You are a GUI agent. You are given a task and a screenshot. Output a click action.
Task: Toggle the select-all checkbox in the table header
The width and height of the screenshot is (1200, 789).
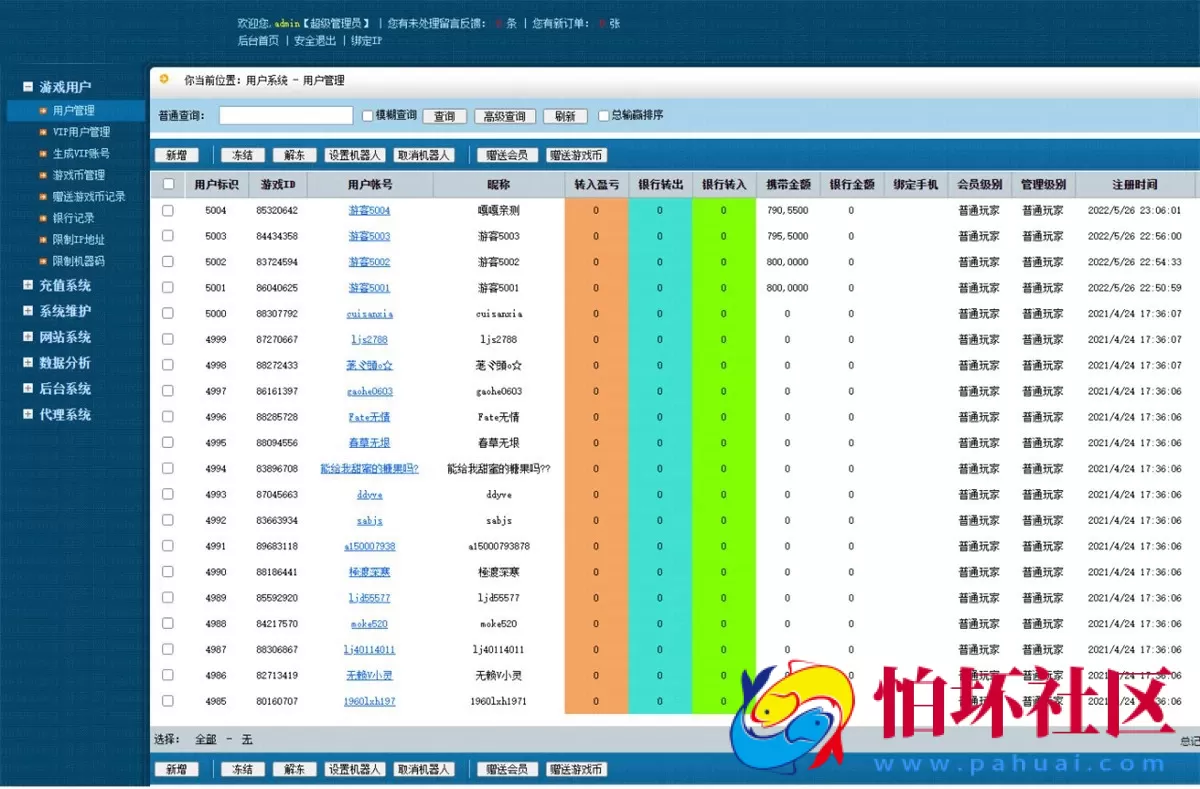168,184
